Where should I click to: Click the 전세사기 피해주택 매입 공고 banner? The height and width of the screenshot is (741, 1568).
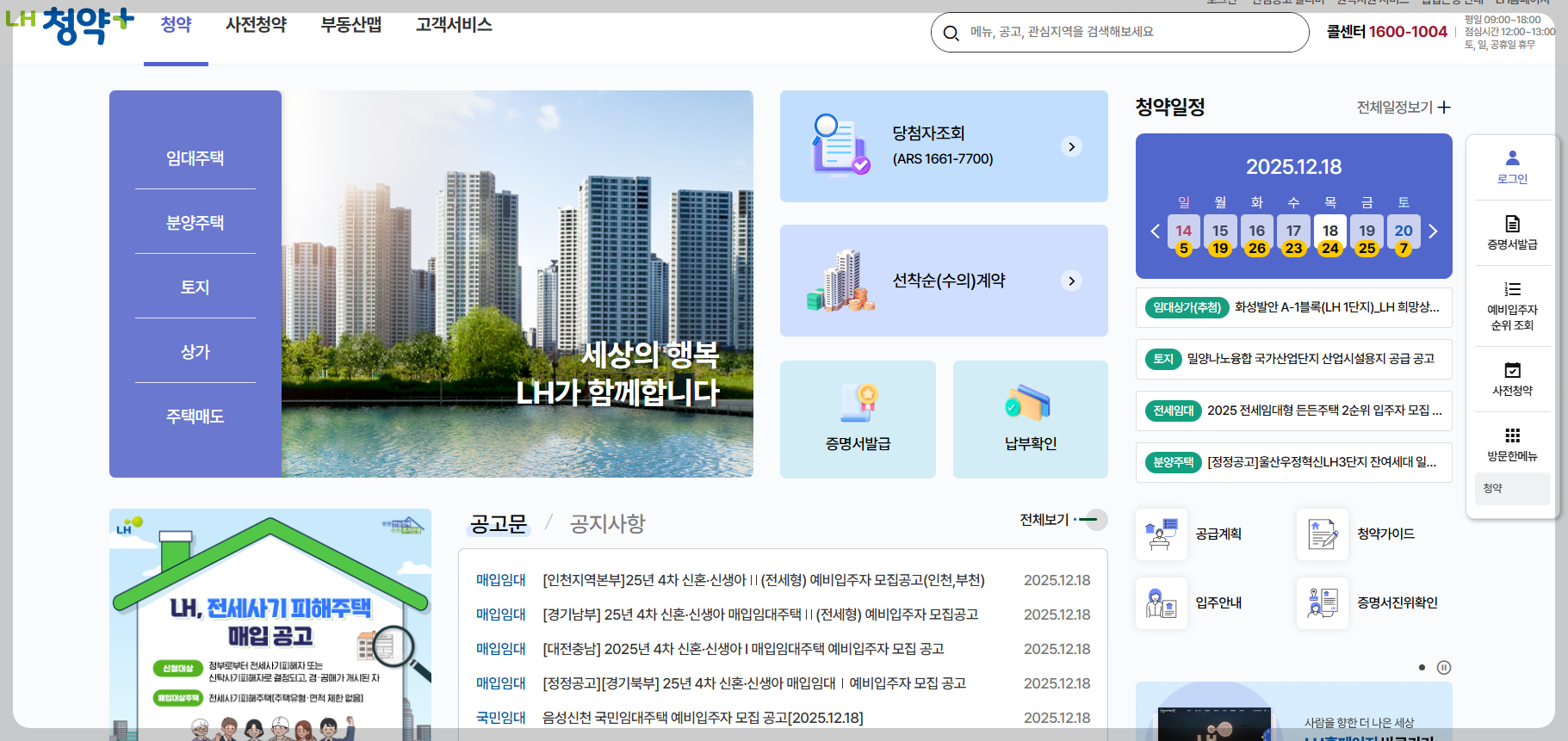tap(270, 624)
